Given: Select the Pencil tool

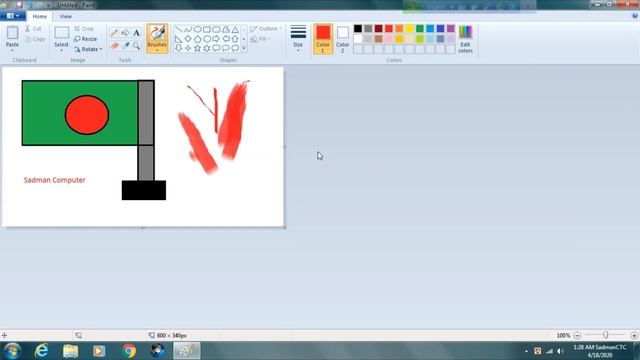Looking at the screenshot, I should click(x=114, y=33).
